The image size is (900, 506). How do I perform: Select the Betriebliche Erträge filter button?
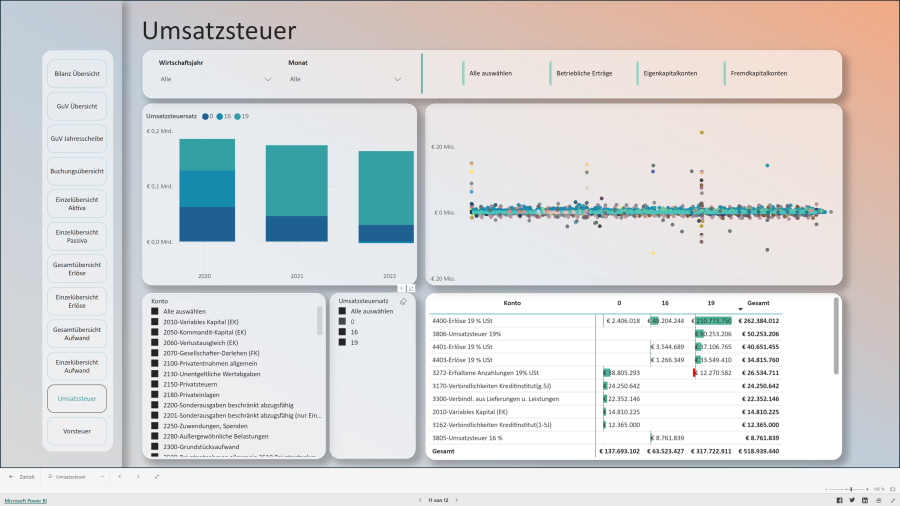[586, 73]
